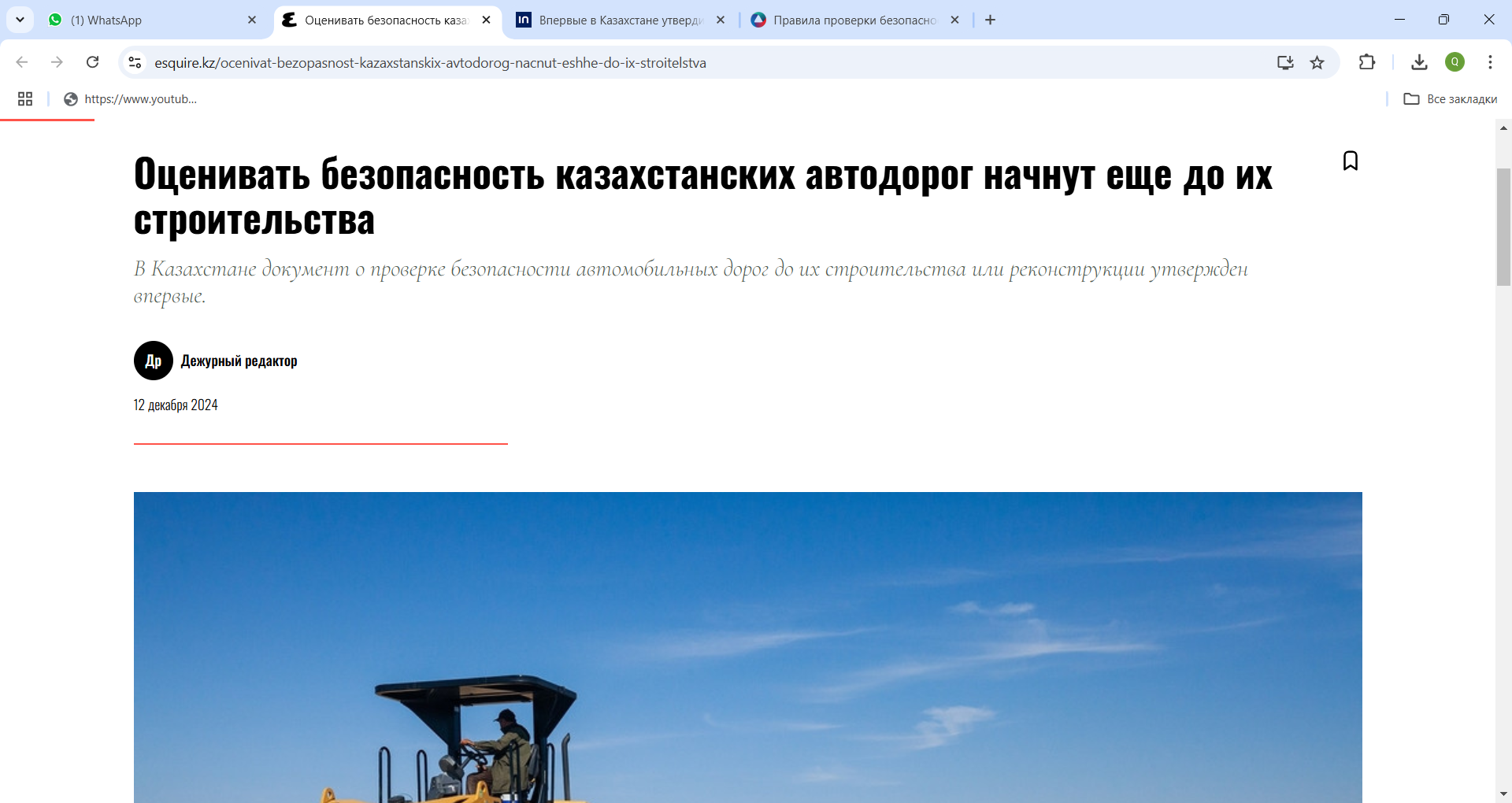
Task: Open Chrome three-dot menu
Action: pos(1490,62)
